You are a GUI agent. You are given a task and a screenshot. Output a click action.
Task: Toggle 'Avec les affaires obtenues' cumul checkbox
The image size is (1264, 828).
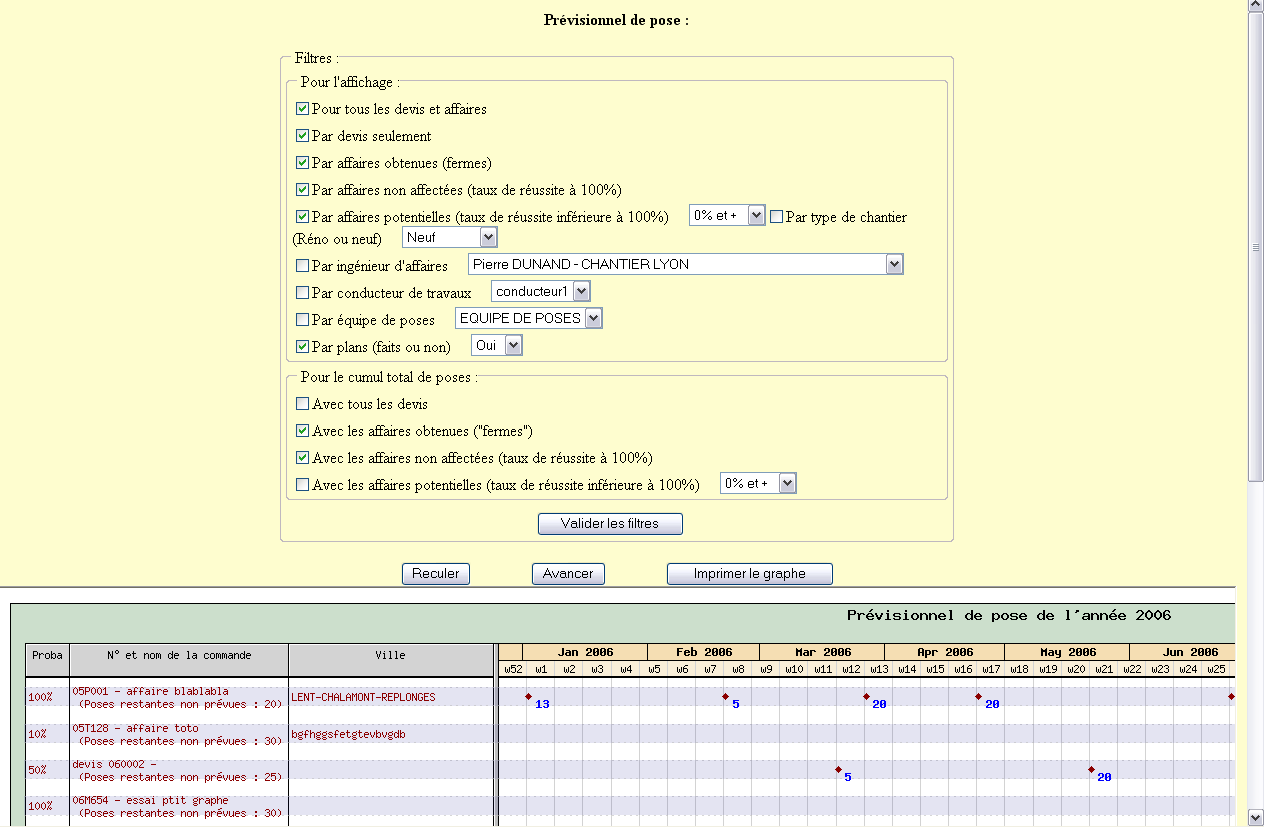coord(302,431)
